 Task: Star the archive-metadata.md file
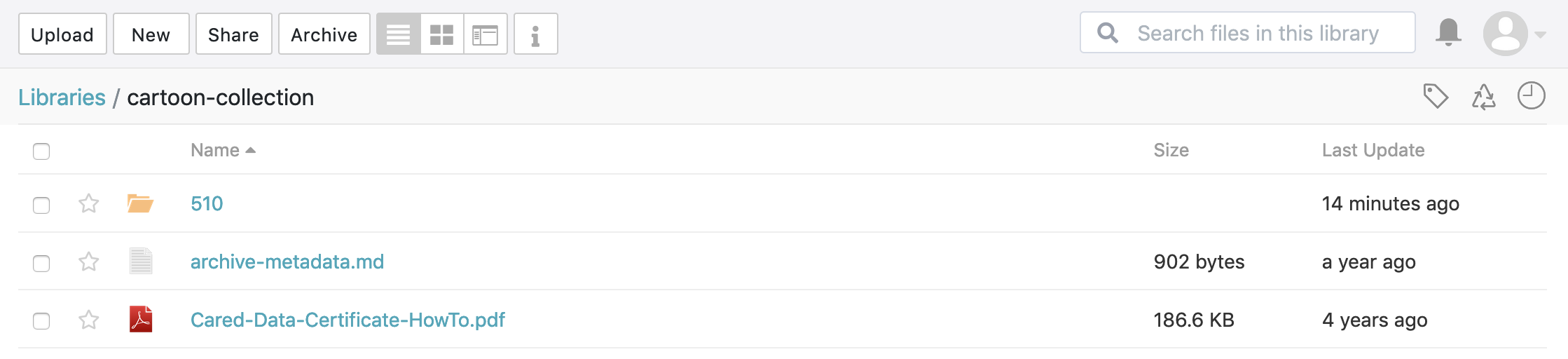[x=89, y=262]
